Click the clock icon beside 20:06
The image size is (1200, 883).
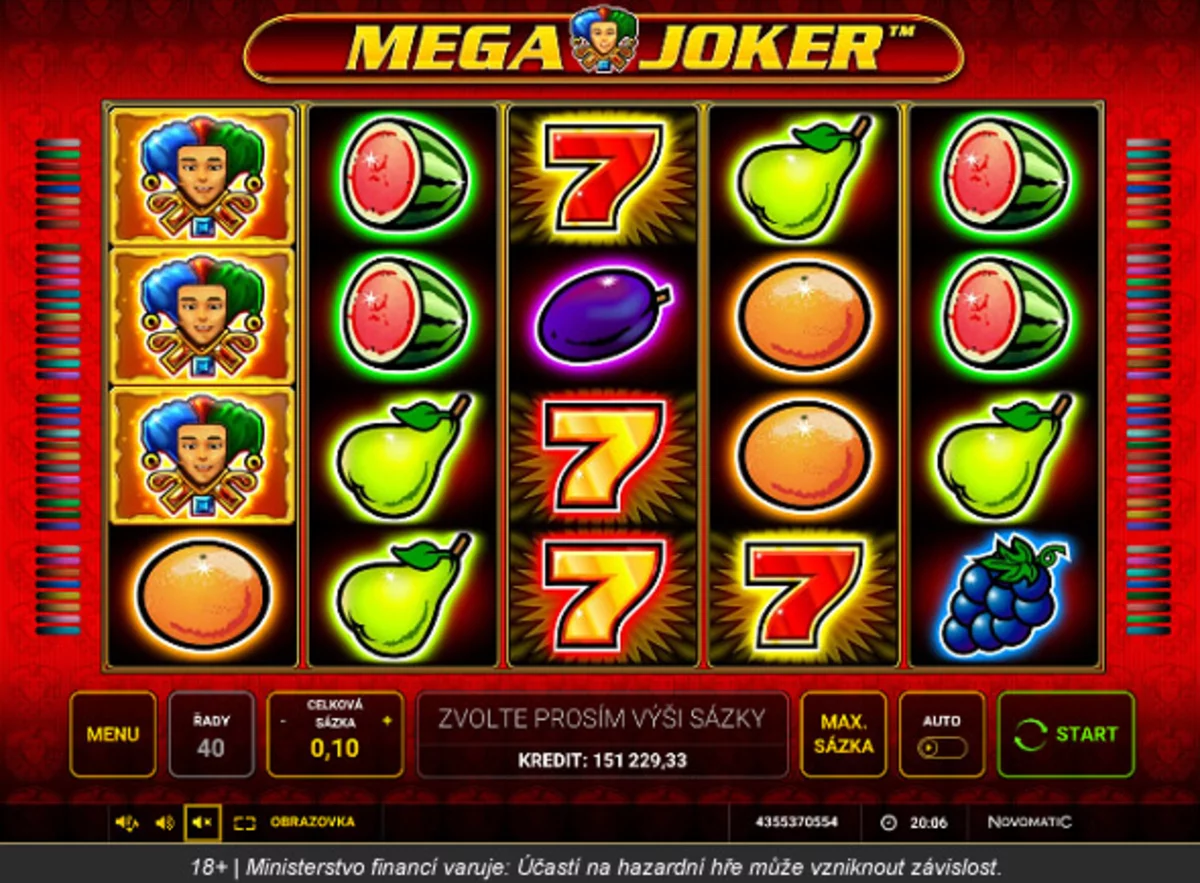tap(888, 824)
